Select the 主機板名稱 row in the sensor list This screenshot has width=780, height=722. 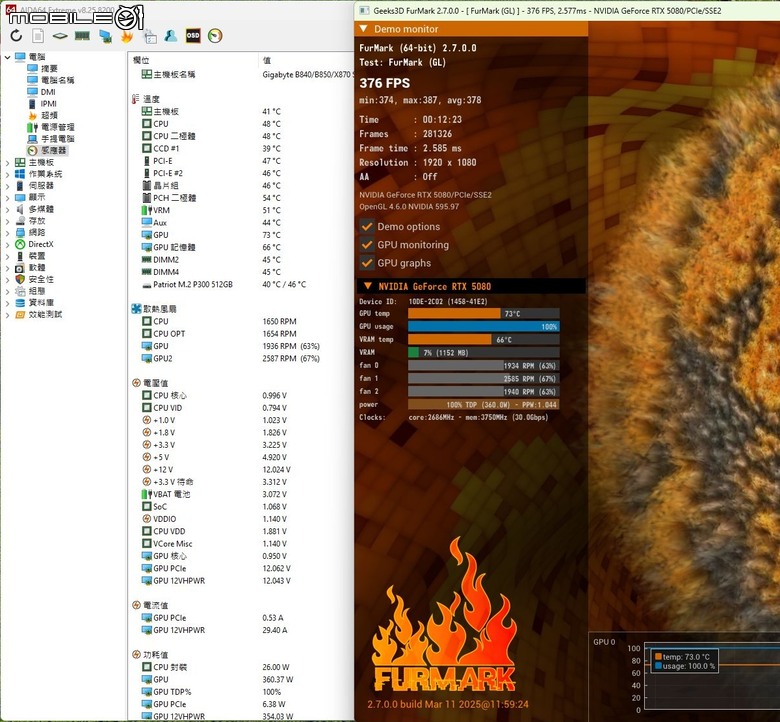(x=241, y=74)
